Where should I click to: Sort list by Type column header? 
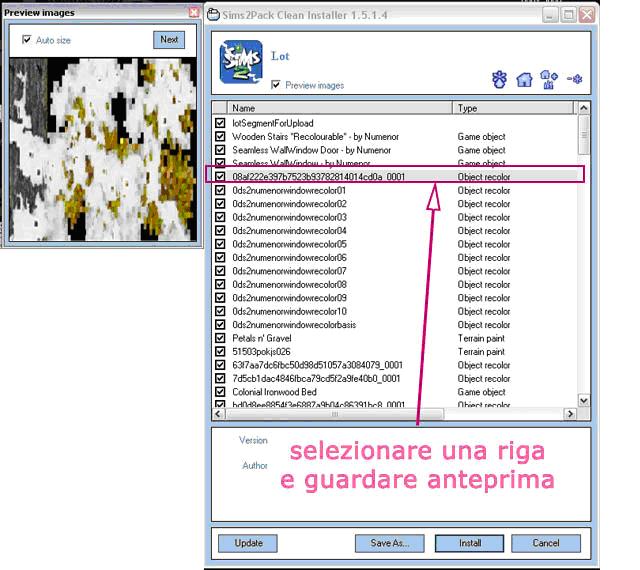click(x=513, y=108)
